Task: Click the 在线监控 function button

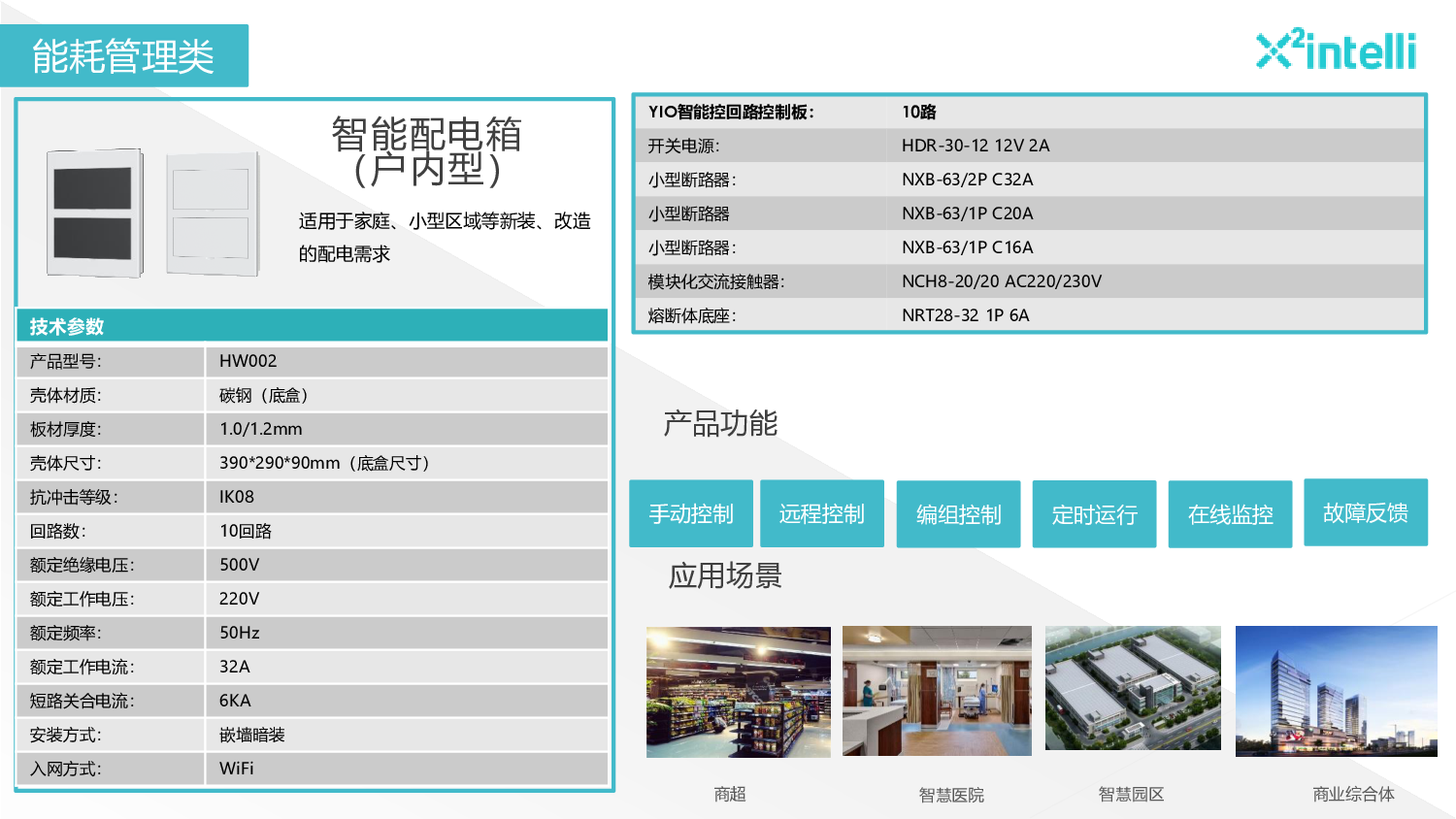Action: click(x=1231, y=514)
